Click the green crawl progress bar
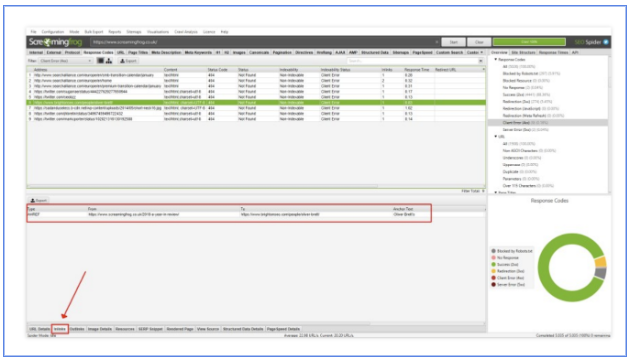 tap(530, 42)
